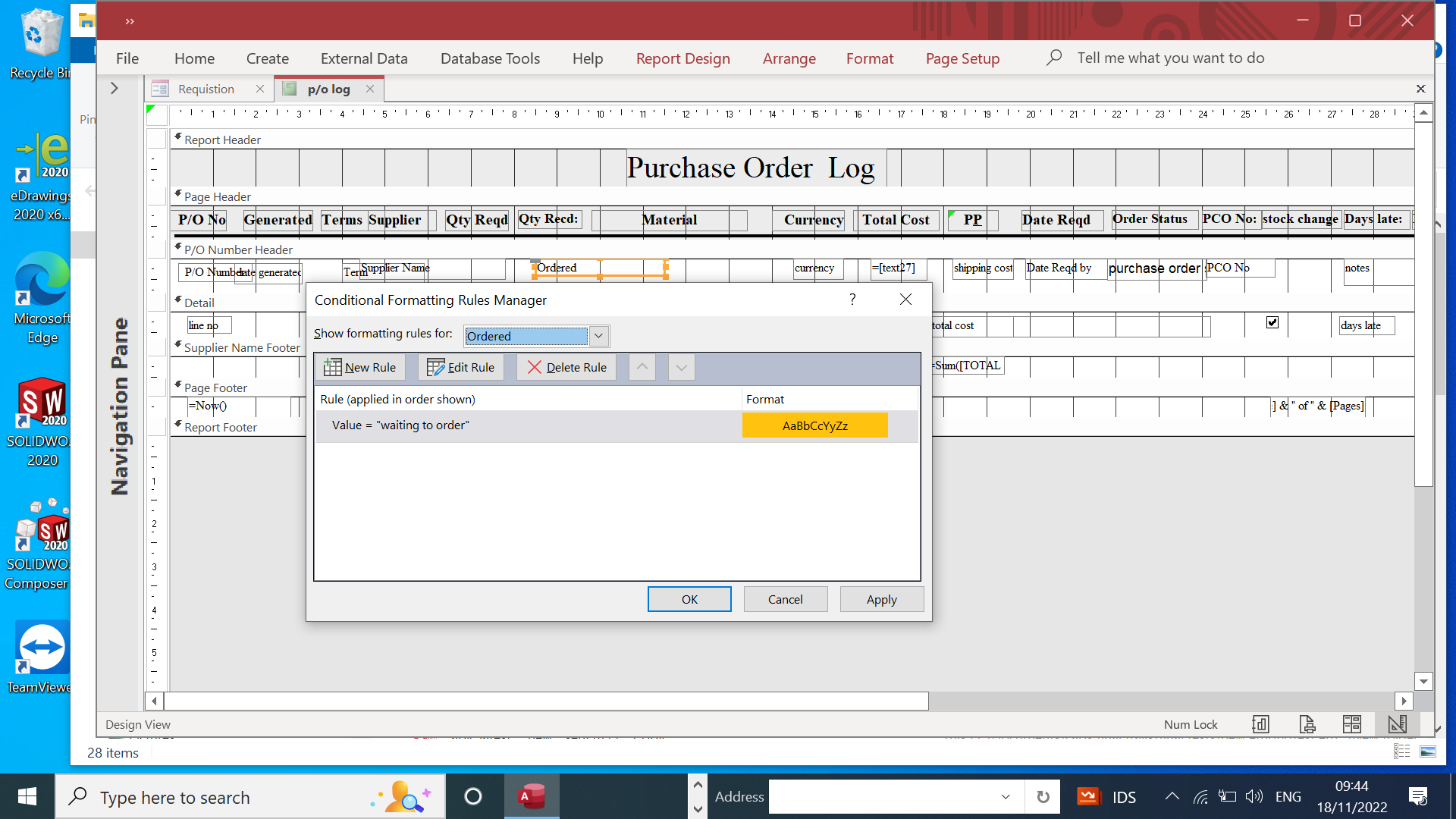Viewport: 1456px width, 819px height.
Task: Close the Conditional Formatting Rules Manager dialog
Action: pos(905,300)
